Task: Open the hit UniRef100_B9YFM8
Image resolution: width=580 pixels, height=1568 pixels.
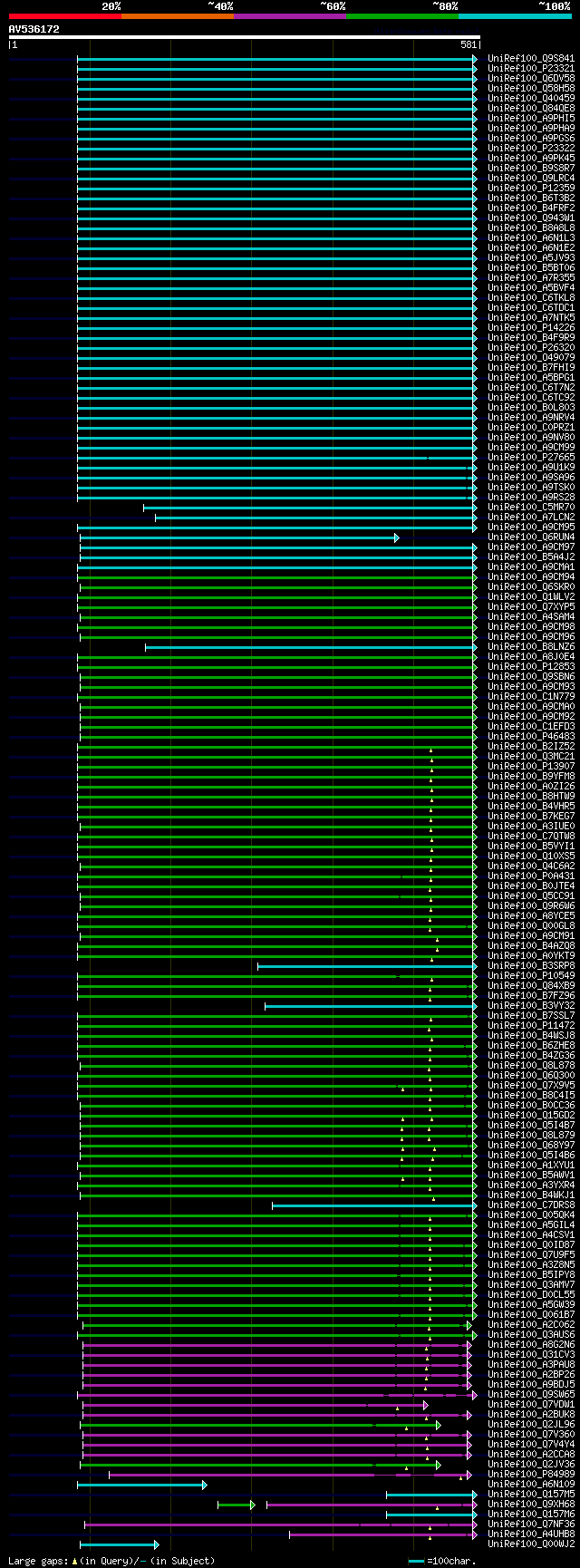Action: point(531,776)
